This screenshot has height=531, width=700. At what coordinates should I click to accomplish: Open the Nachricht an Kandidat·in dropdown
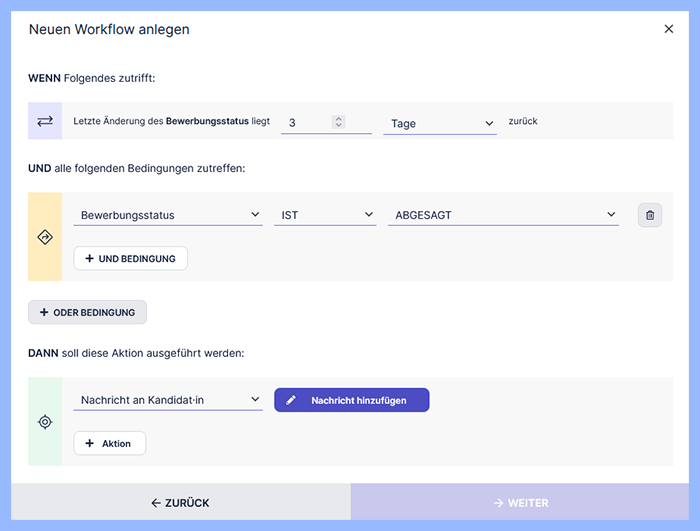(x=168, y=400)
